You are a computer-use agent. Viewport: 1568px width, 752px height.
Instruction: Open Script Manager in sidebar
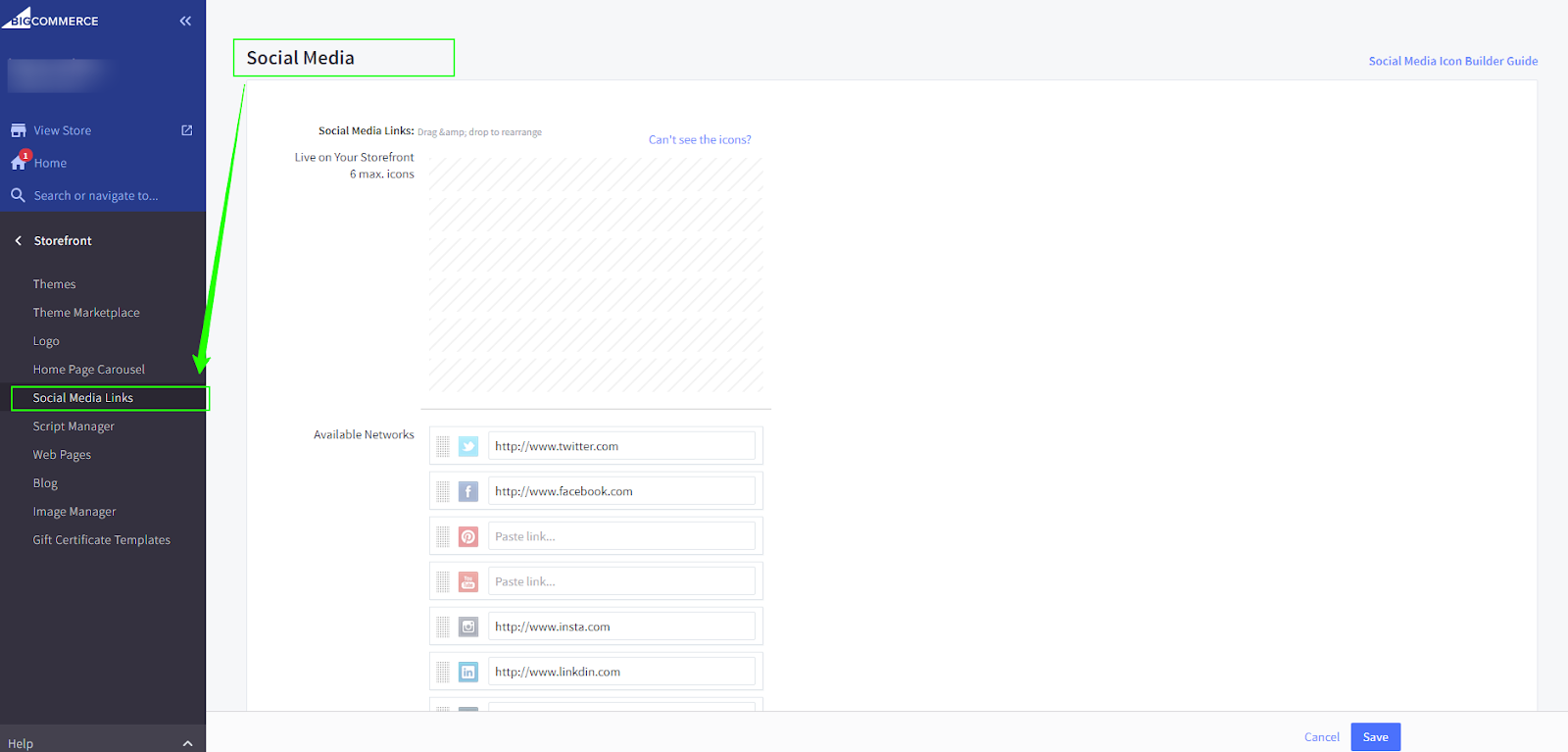point(73,426)
